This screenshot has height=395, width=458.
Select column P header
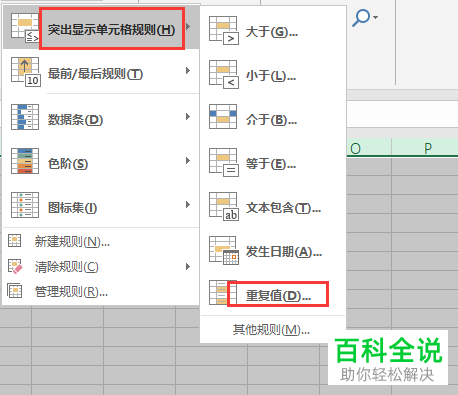click(x=425, y=148)
